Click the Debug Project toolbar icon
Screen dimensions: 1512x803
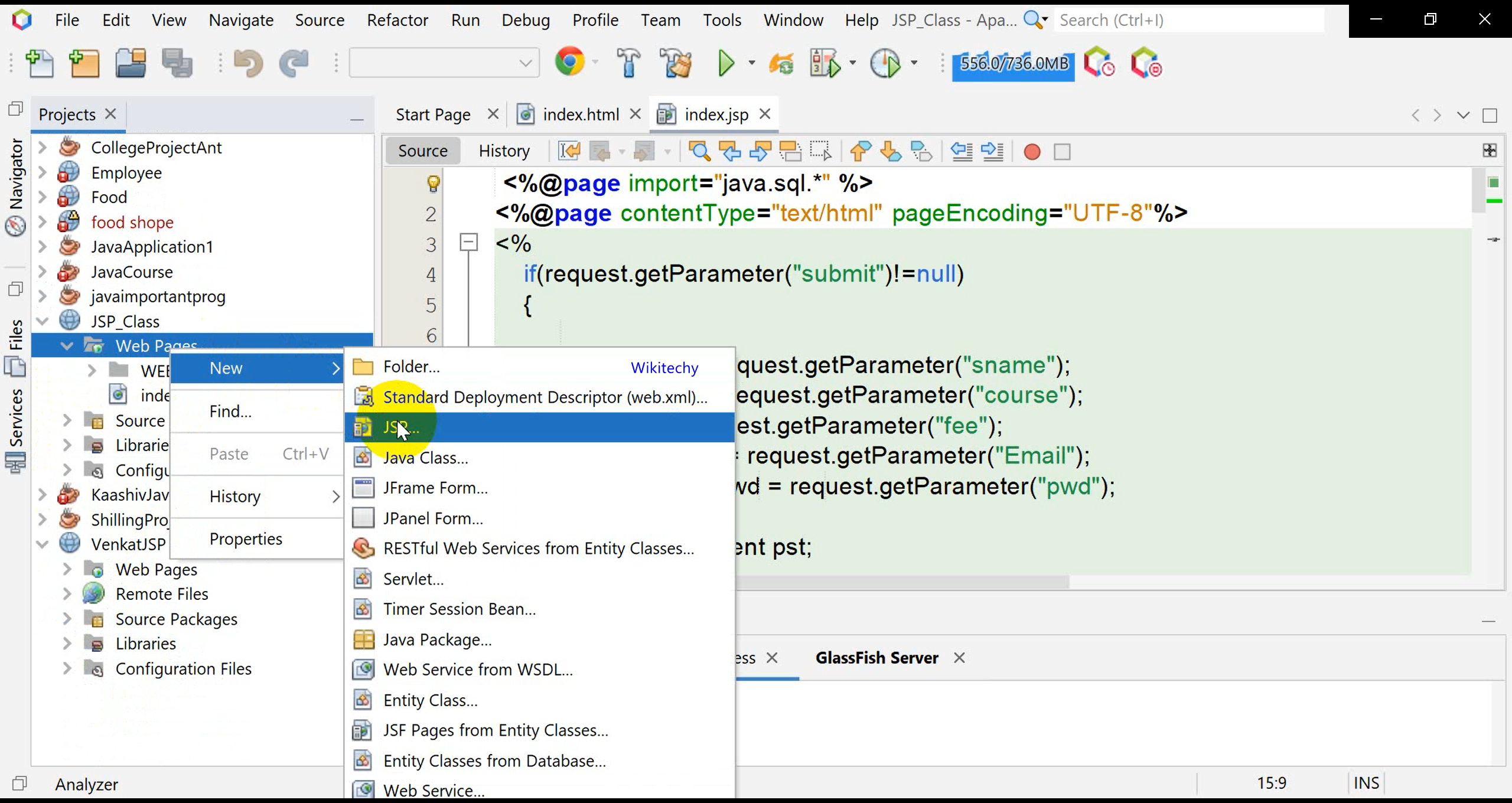[826, 63]
